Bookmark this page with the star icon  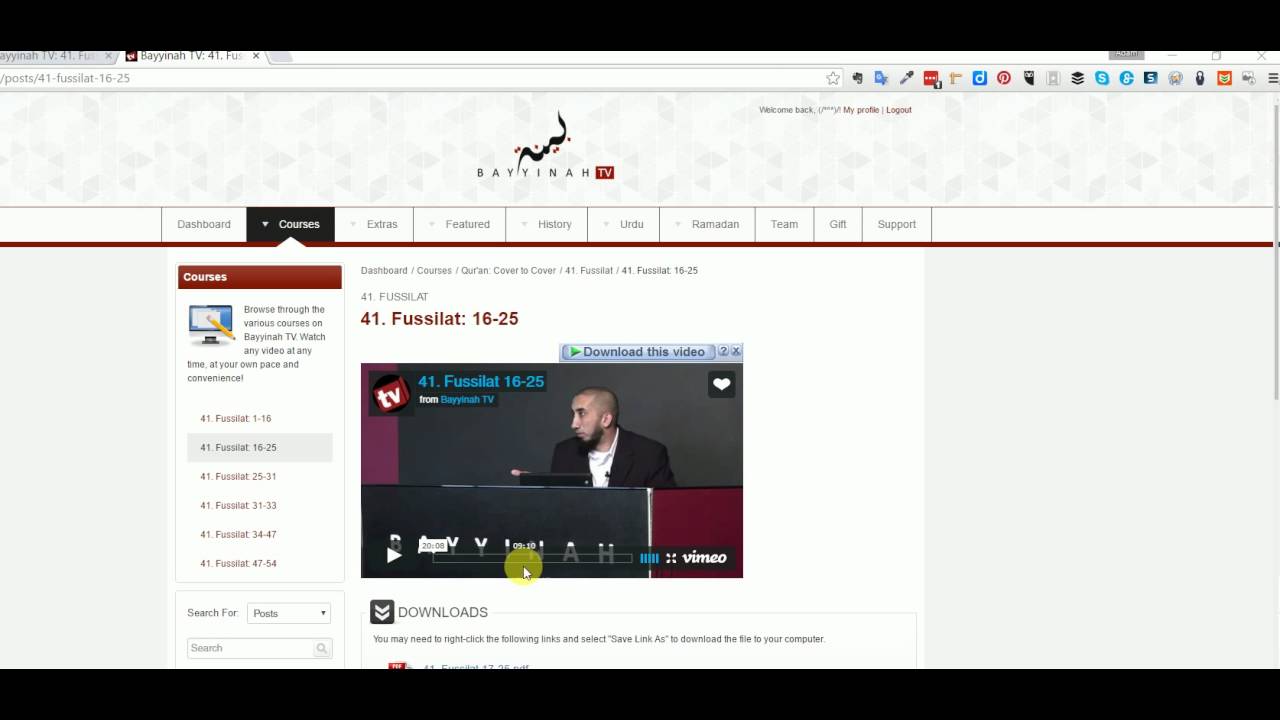click(x=833, y=78)
